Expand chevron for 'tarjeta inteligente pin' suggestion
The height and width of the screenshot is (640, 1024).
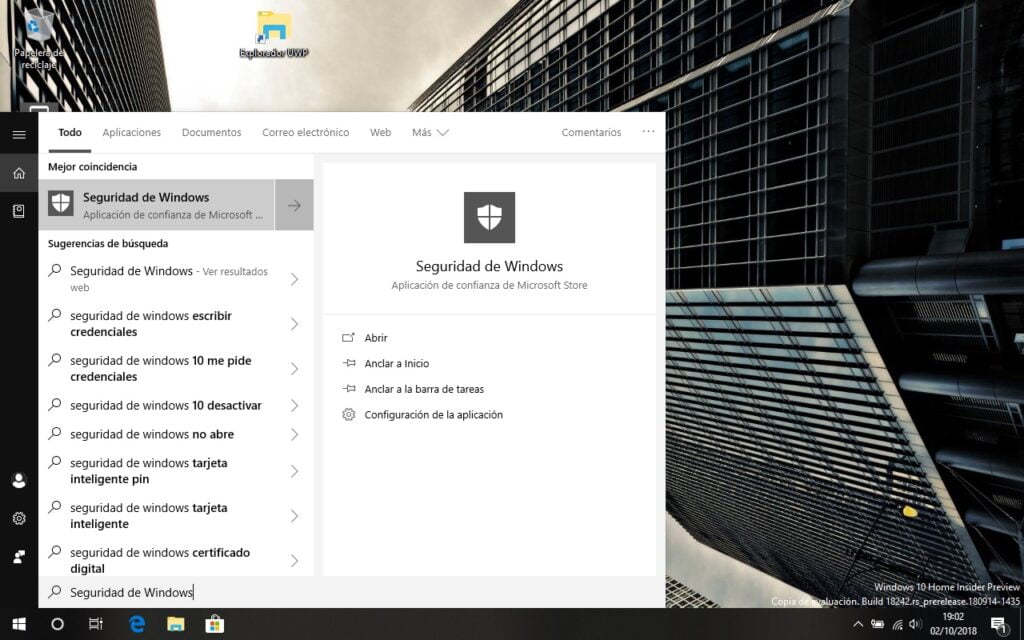294,472
